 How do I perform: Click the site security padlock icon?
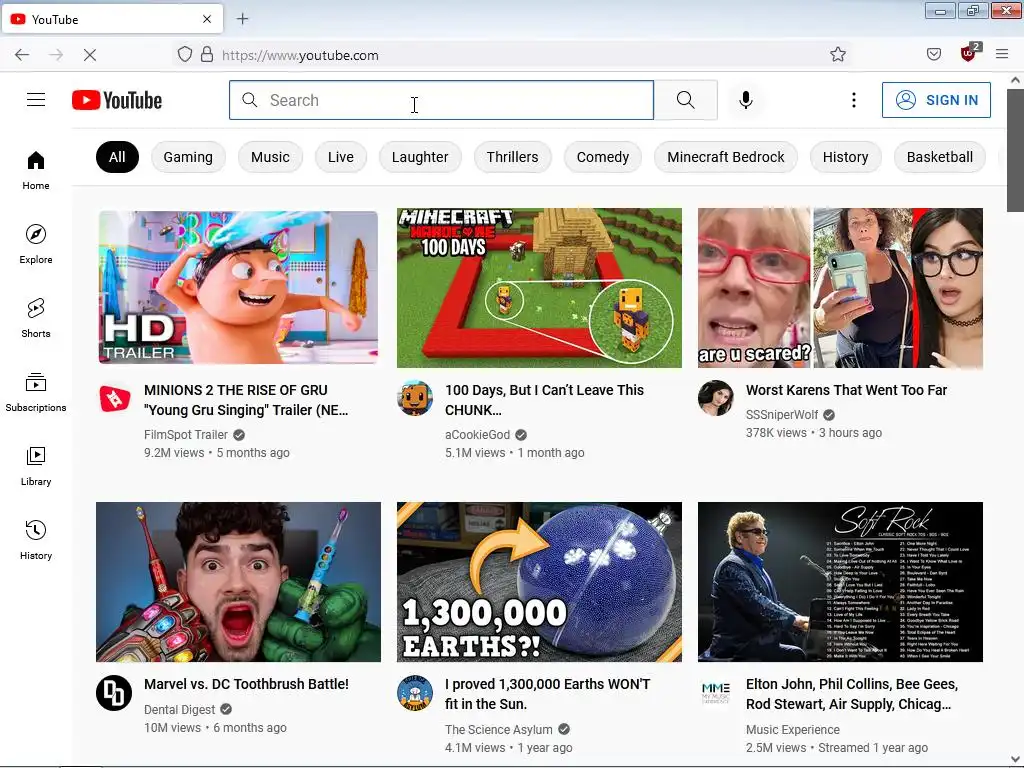(x=207, y=55)
